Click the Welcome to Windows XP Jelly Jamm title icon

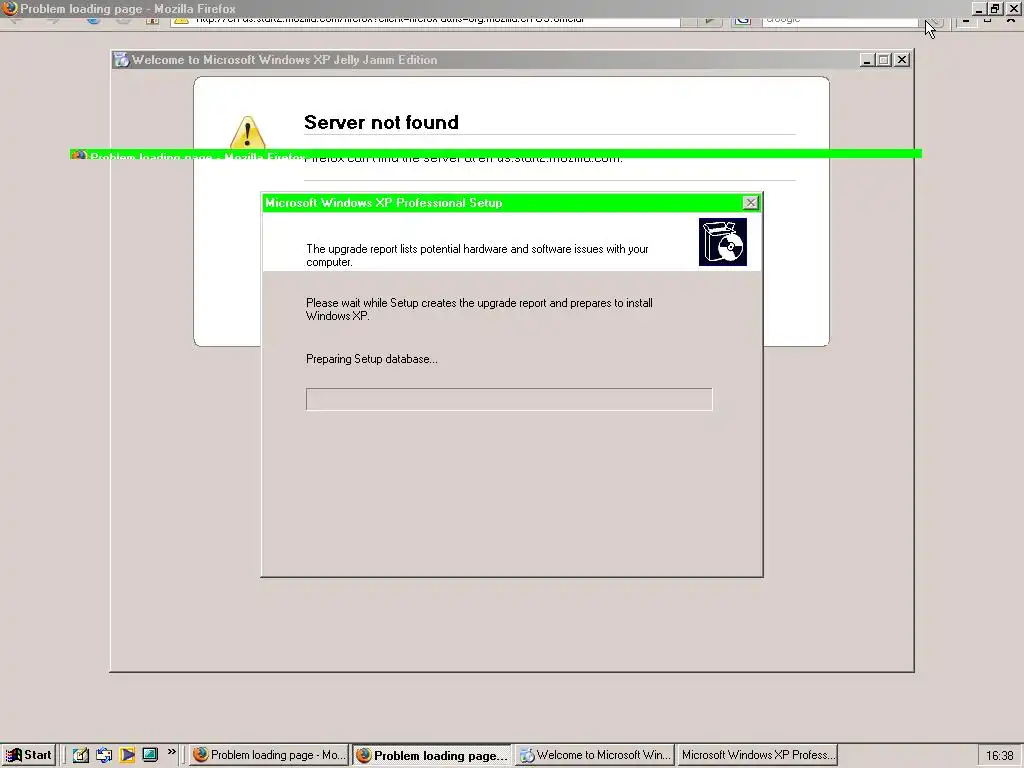click(121, 59)
